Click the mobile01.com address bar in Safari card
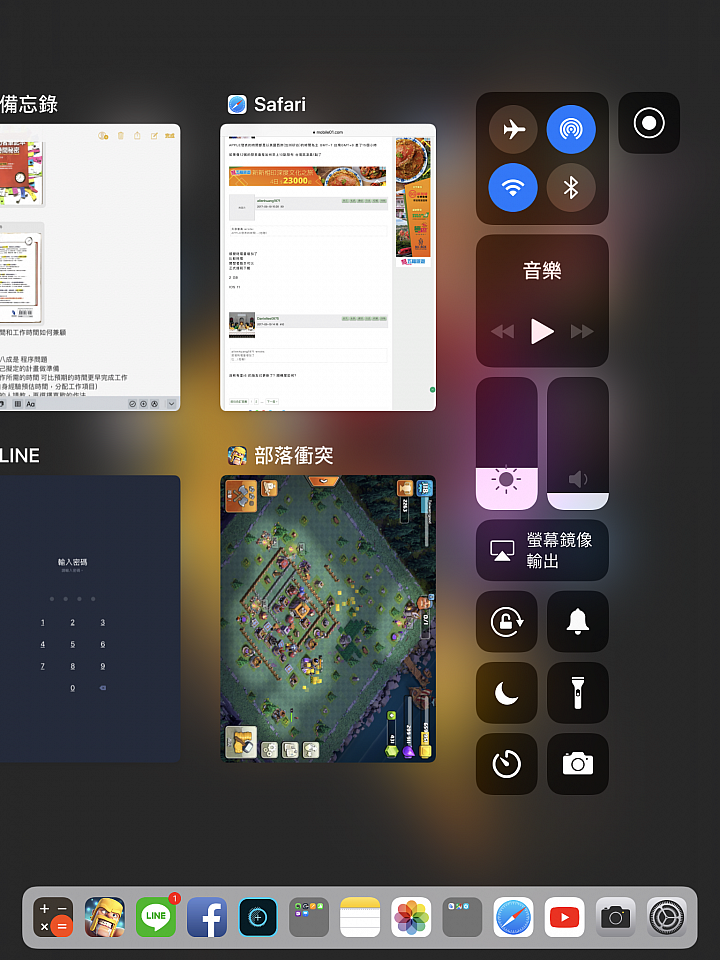 (x=328, y=132)
